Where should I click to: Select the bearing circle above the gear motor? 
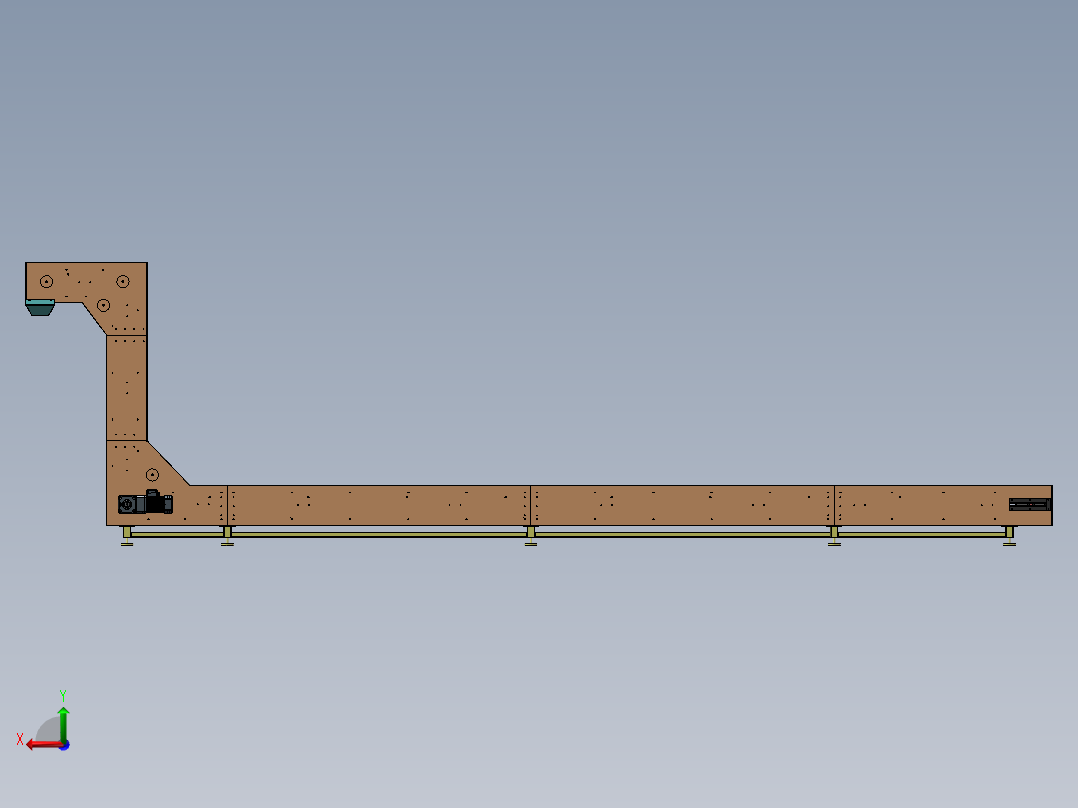[x=153, y=474]
